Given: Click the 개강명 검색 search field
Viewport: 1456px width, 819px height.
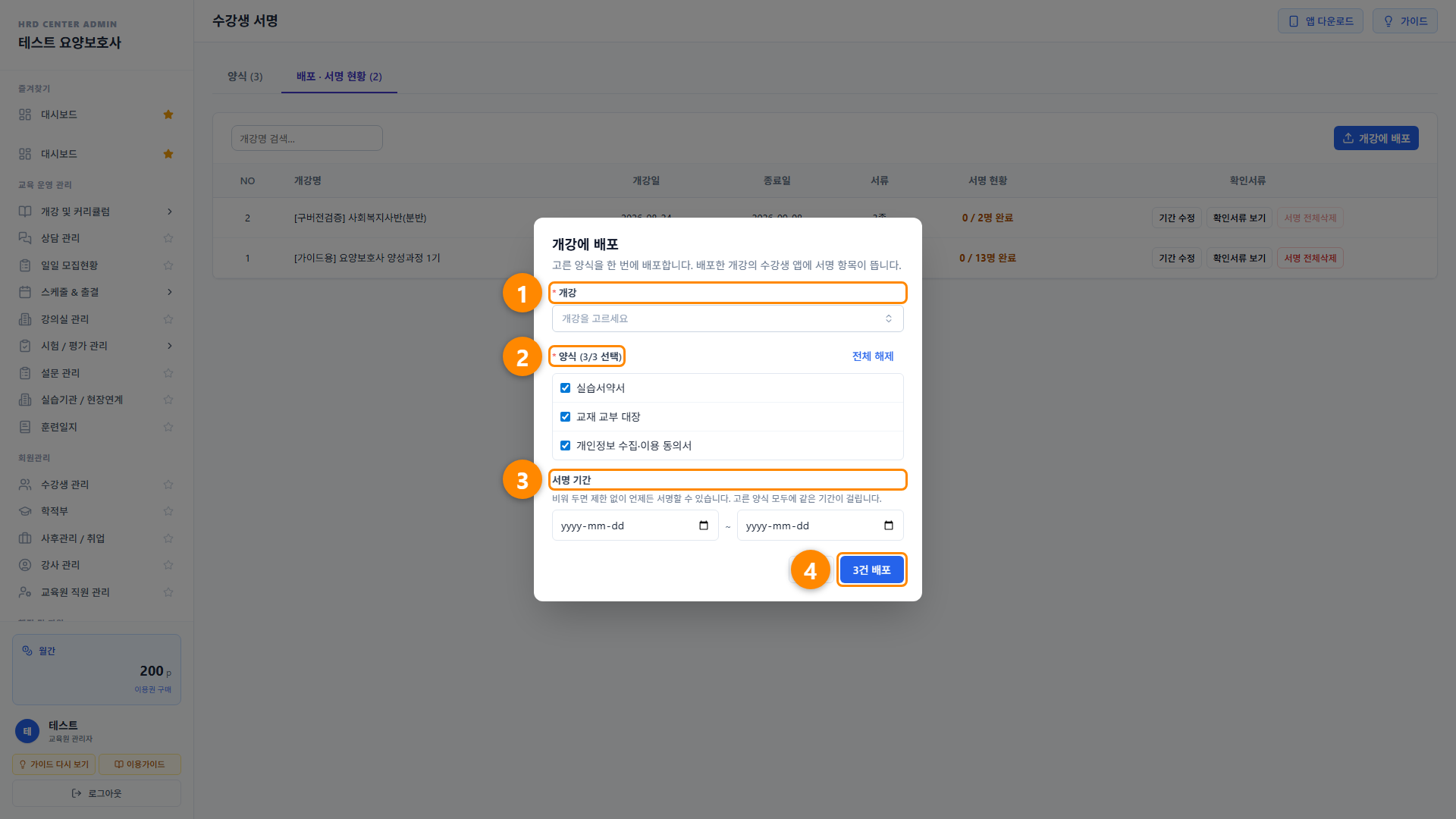Looking at the screenshot, I should (x=306, y=138).
